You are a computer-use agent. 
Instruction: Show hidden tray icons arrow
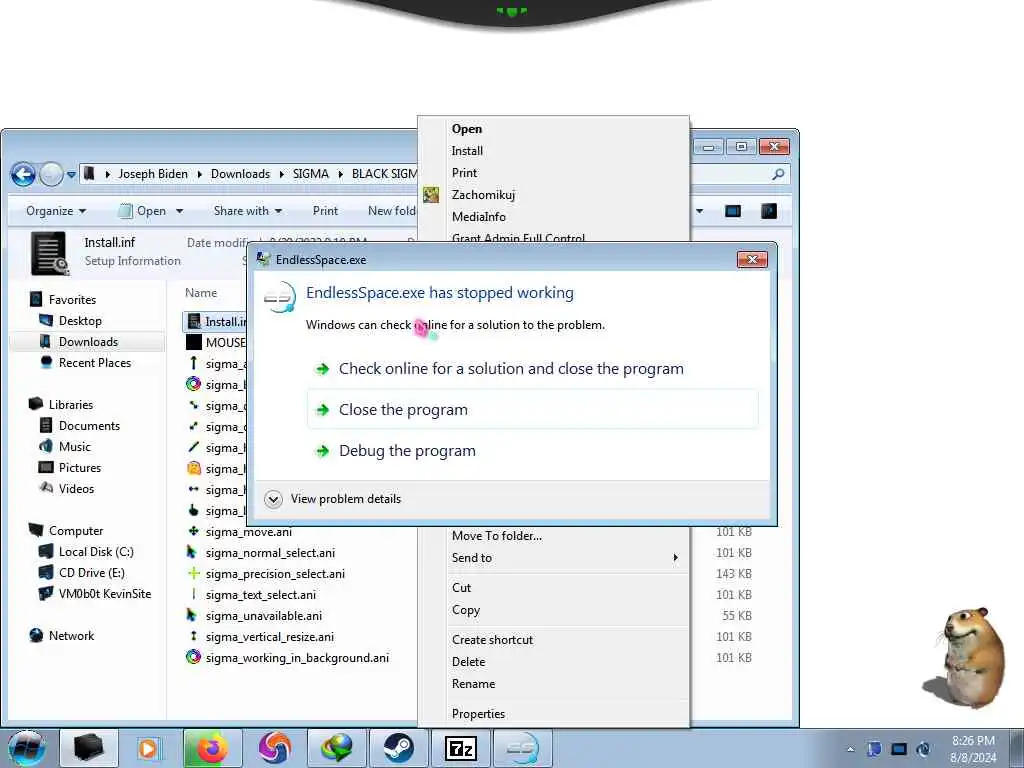tap(850, 749)
